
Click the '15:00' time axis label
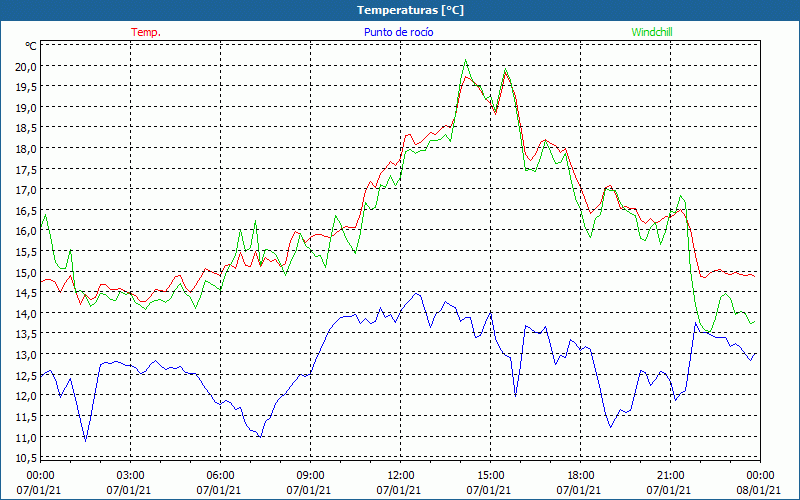click(x=490, y=476)
